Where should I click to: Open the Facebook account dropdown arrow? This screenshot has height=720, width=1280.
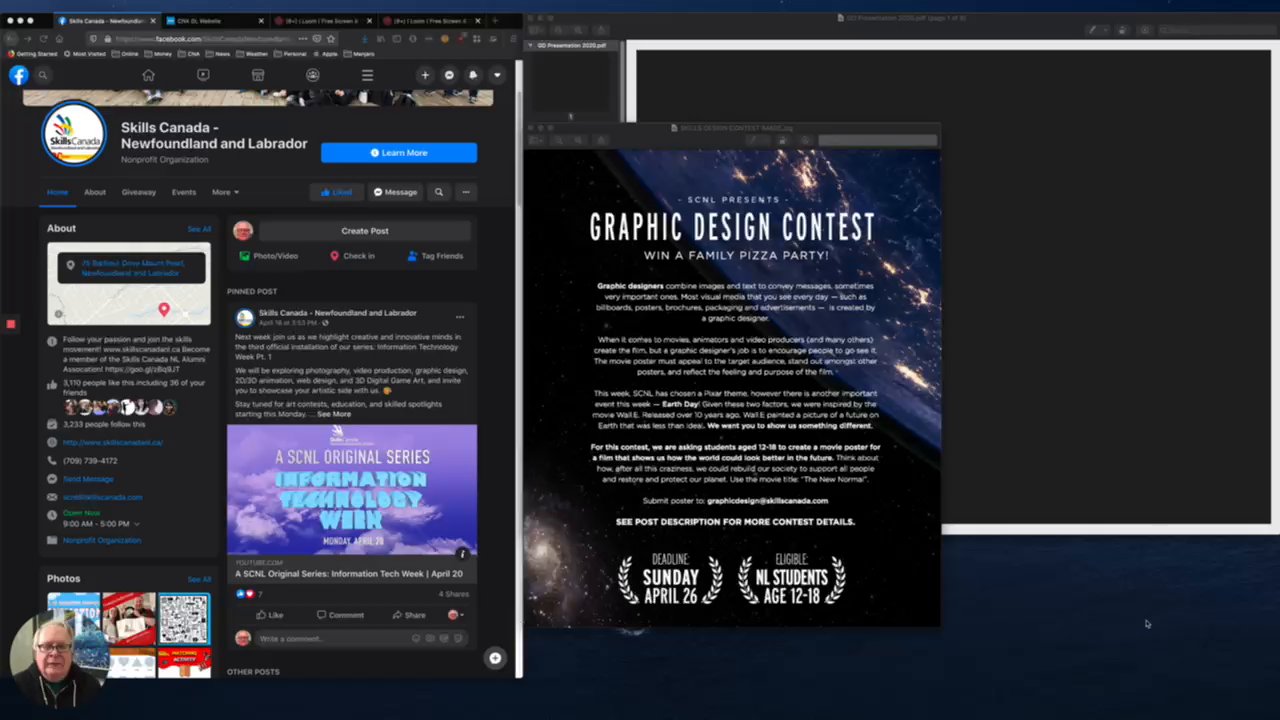click(497, 75)
